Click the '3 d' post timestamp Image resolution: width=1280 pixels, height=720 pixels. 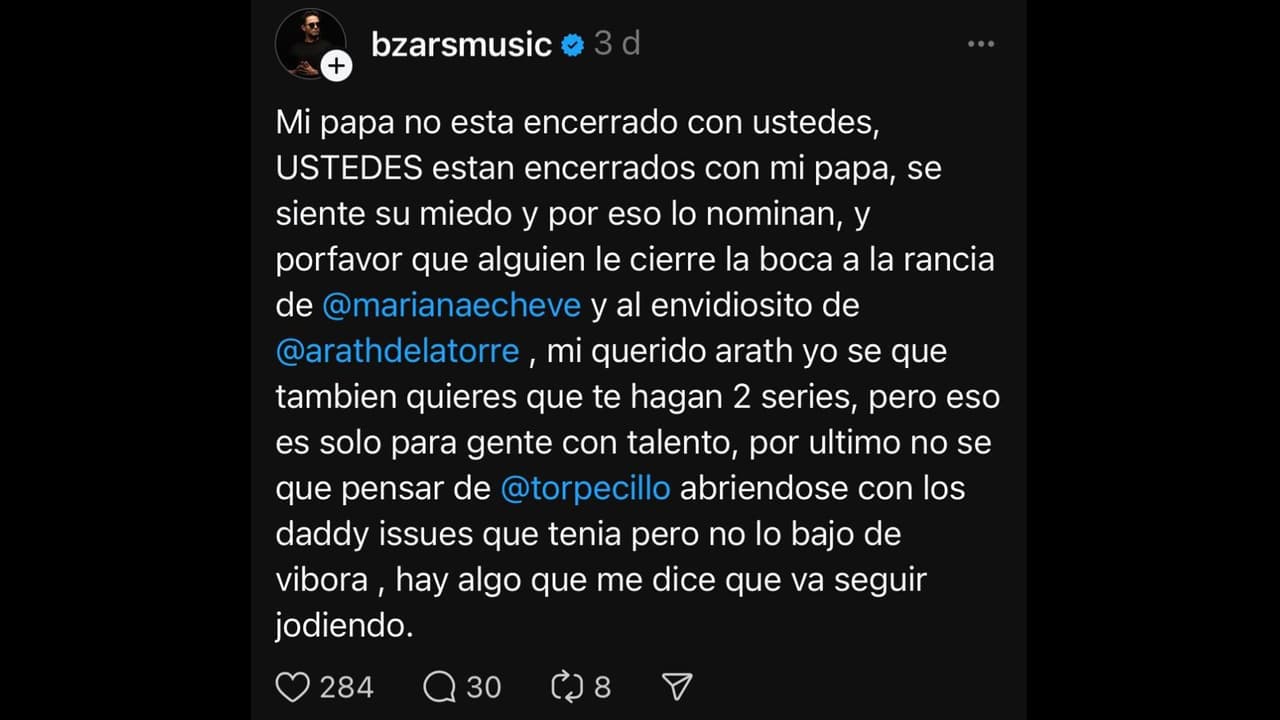click(x=617, y=44)
